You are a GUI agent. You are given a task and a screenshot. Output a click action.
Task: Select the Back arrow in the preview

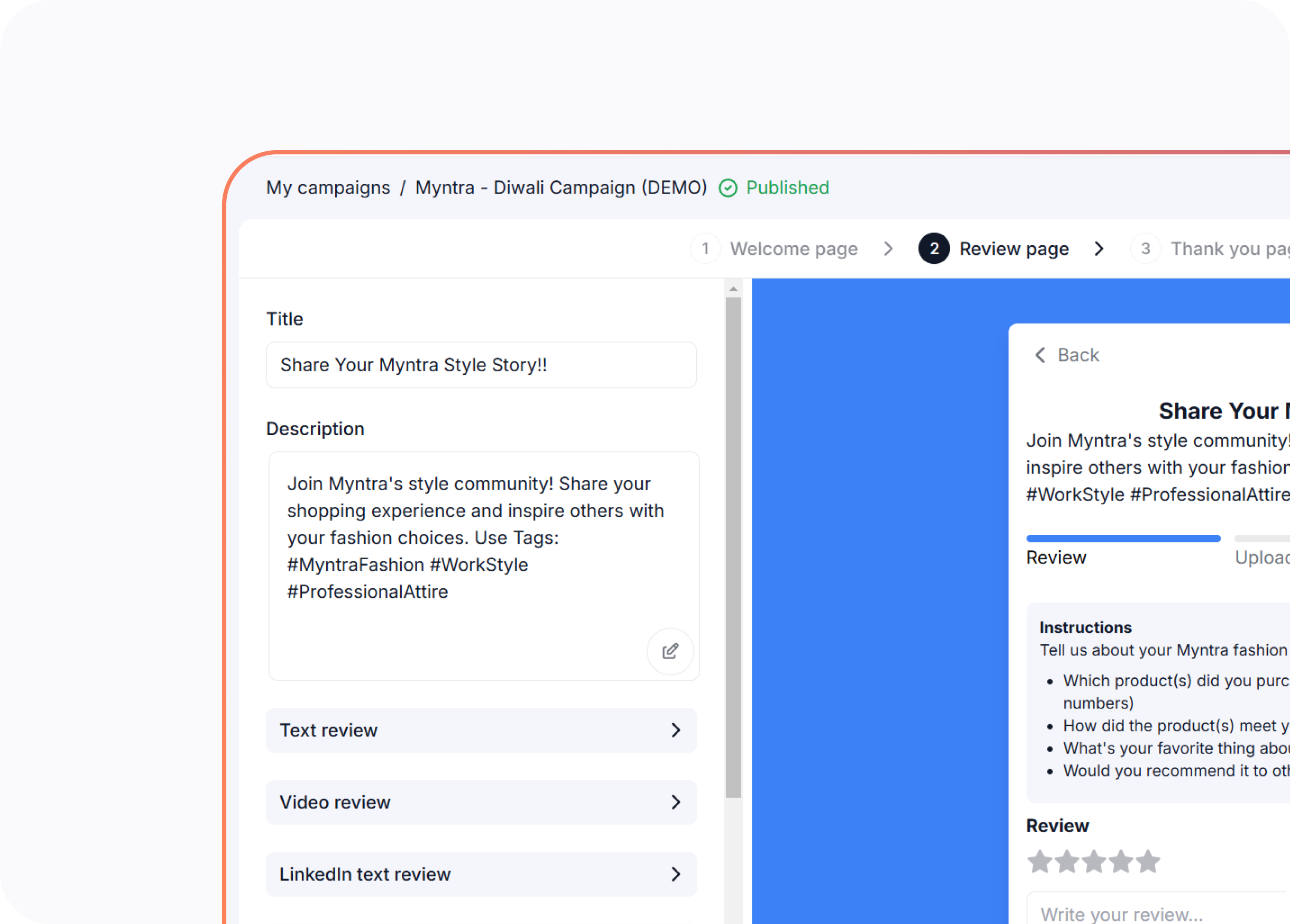[1041, 355]
